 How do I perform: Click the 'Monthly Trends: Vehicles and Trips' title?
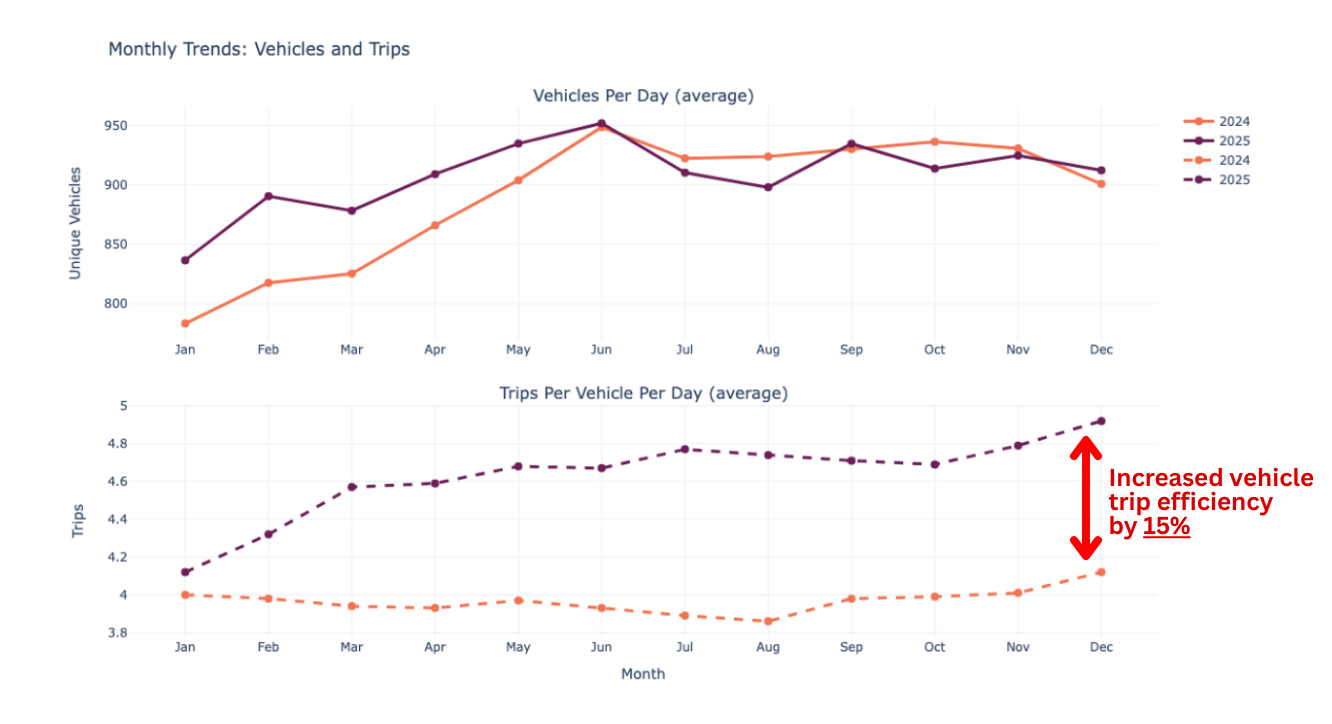click(259, 49)
